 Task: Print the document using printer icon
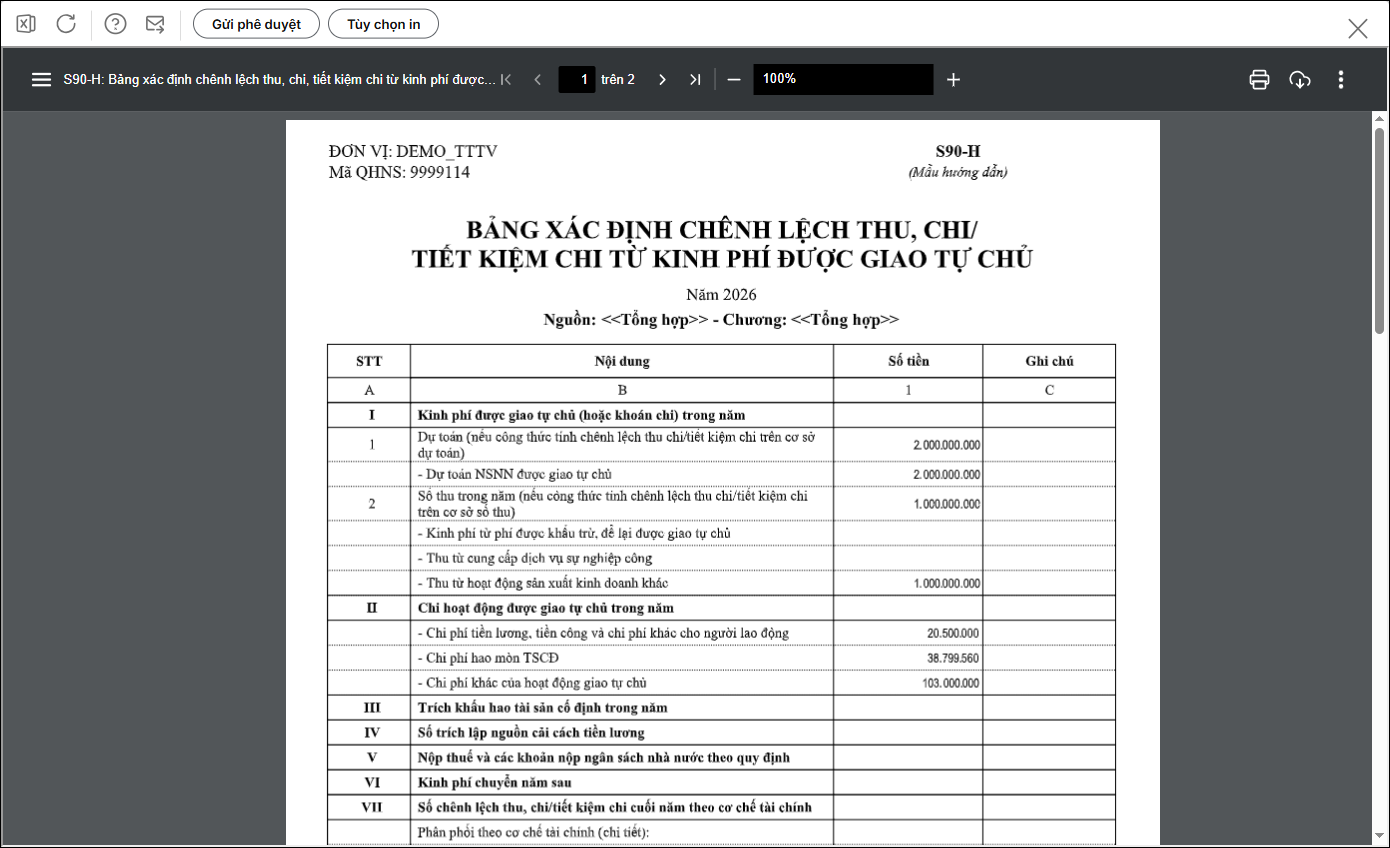coord(1259,80)
